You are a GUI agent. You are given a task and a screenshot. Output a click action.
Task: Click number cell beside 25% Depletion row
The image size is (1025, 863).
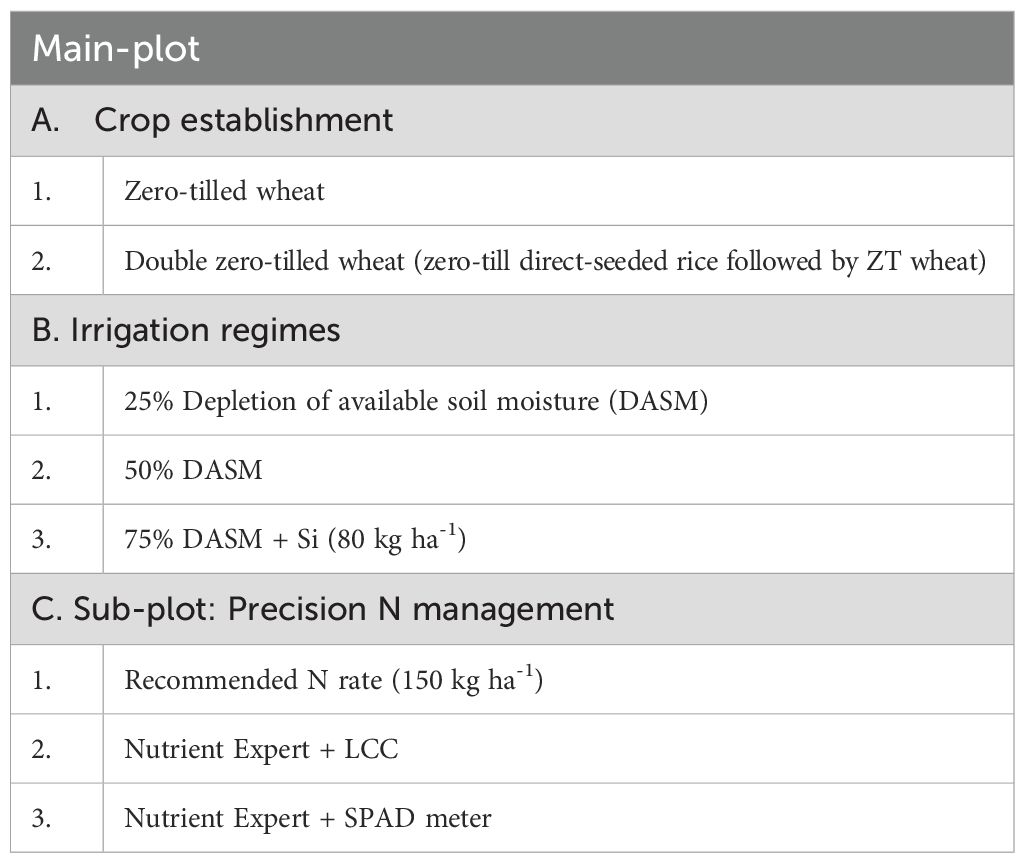(x=43, y=401)
